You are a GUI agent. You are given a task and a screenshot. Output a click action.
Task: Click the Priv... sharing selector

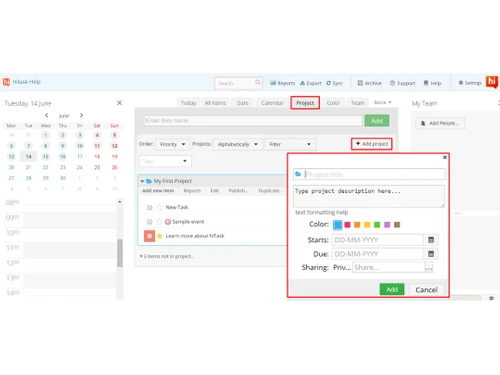click(x=342, y=267)
